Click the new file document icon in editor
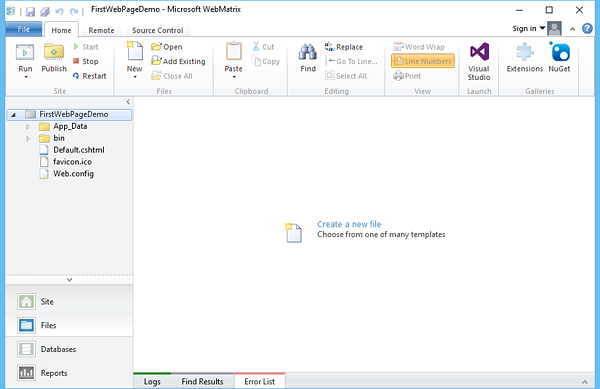The image size is (600, 389). pos(294,233)
